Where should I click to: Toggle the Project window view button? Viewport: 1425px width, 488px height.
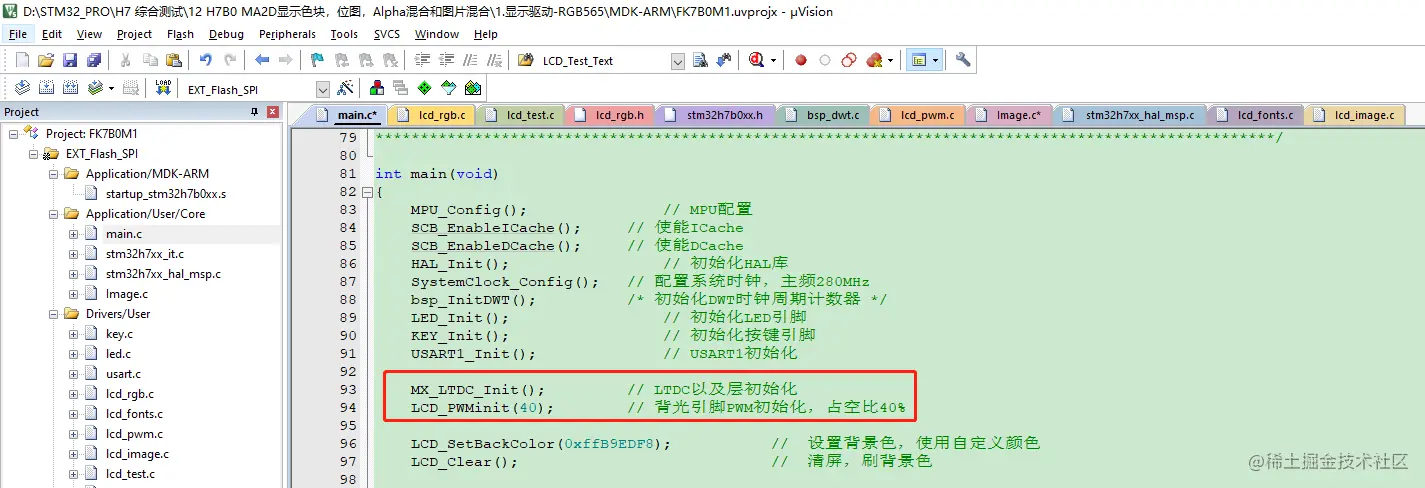click(918, 61)
